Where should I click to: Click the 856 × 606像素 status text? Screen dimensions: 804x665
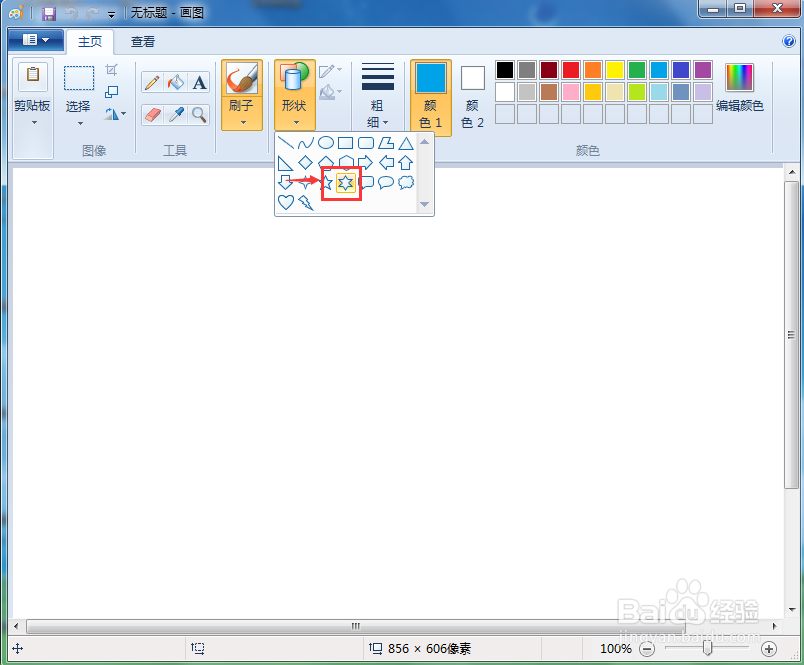point(429,649)
